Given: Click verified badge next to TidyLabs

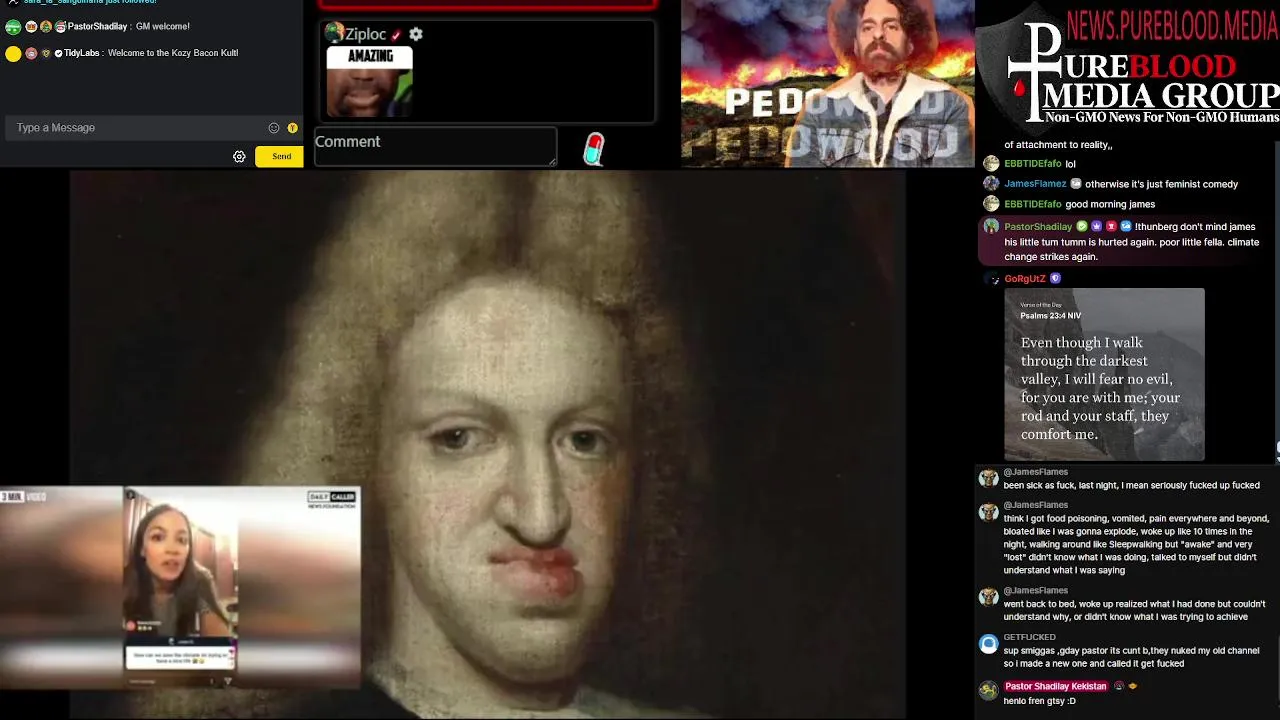Looking at the screenshot, I should (x=59, y=53).
